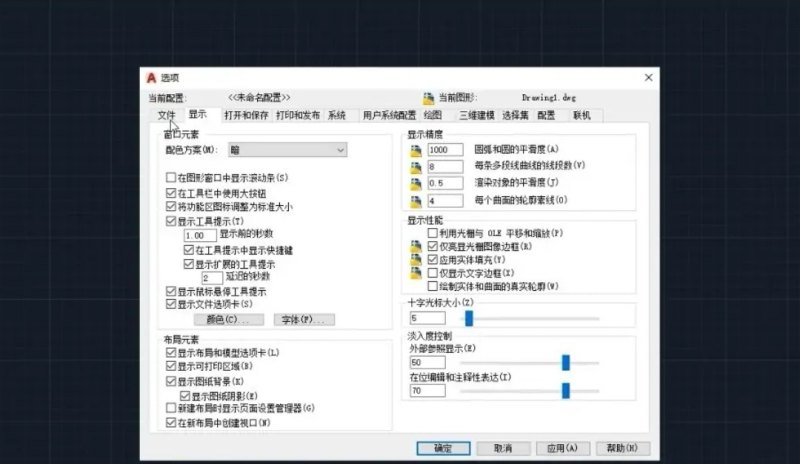Click the 外部参照显示 slider handle
Viewport: 800px width, 464px height.
(x=566, y=363)
